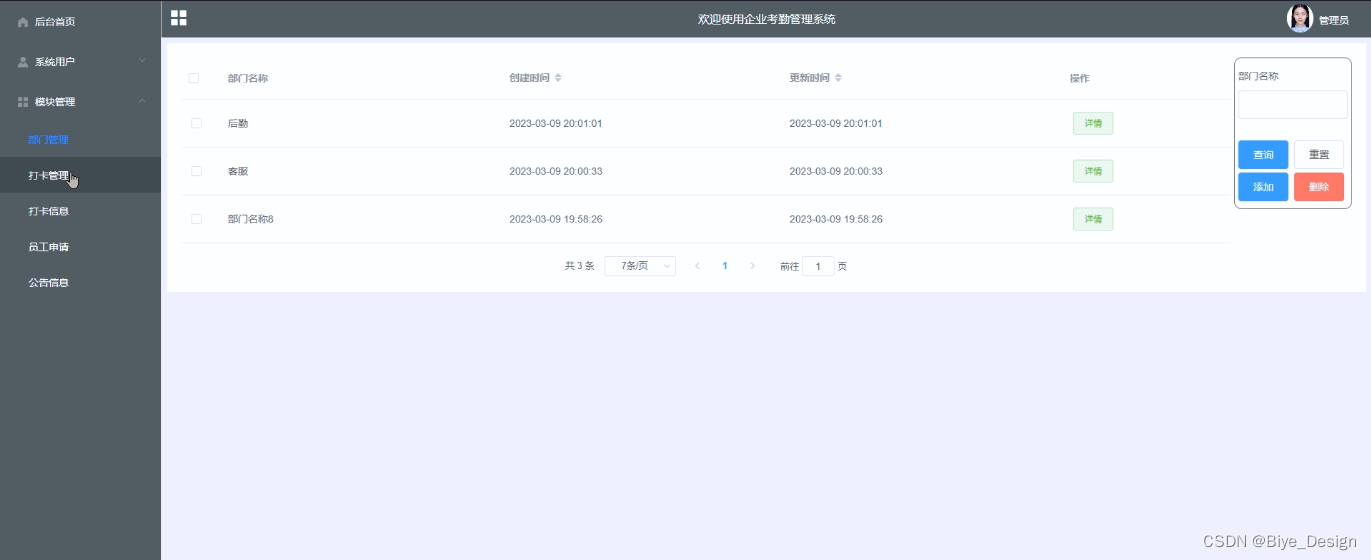This screenshot has height=560, width=1371.
Task: Toggle the sidebar with the top grid icon
Action: click(179, 18)
